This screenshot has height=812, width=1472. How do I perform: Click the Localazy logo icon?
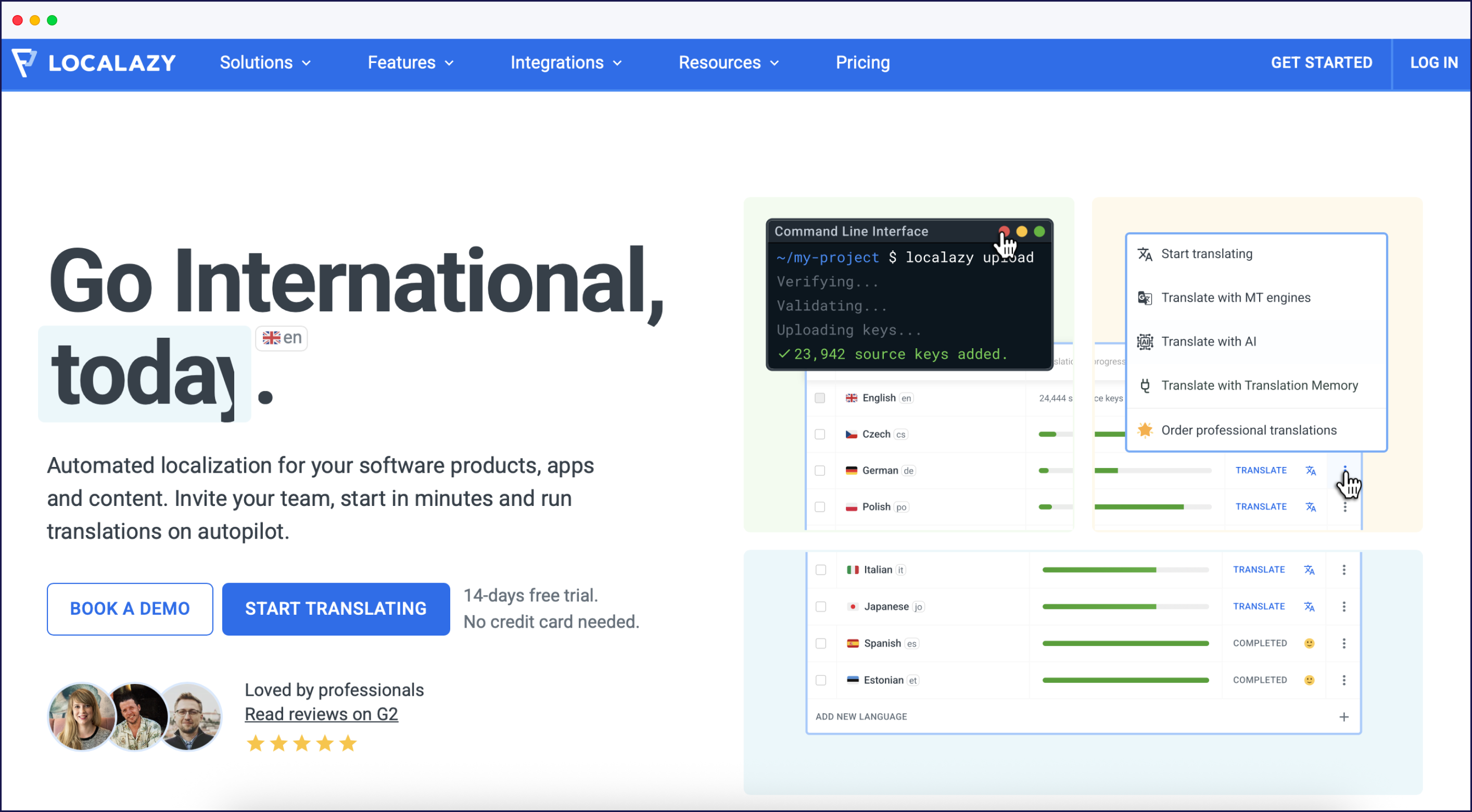[x=24, y=62]
